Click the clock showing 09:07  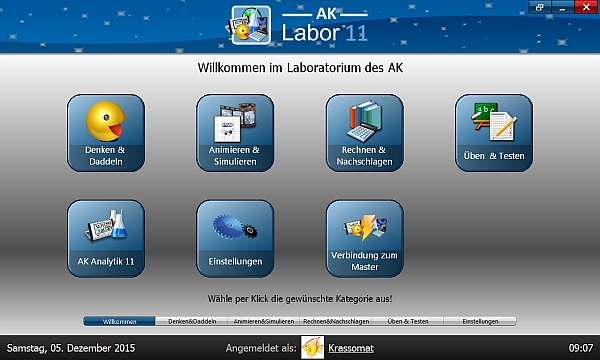pos(580,348)
